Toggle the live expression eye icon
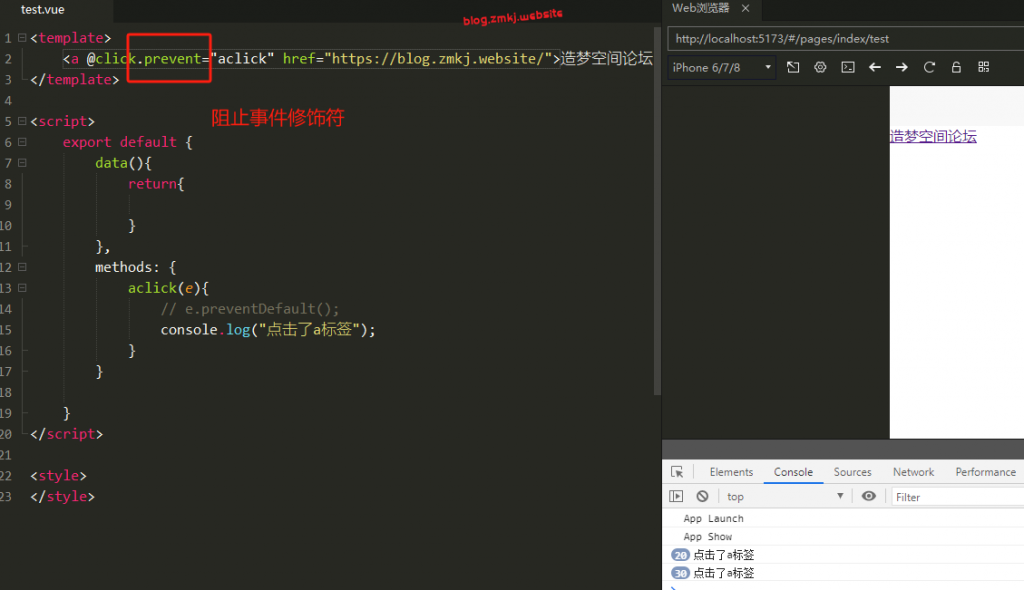 [869, 496]
